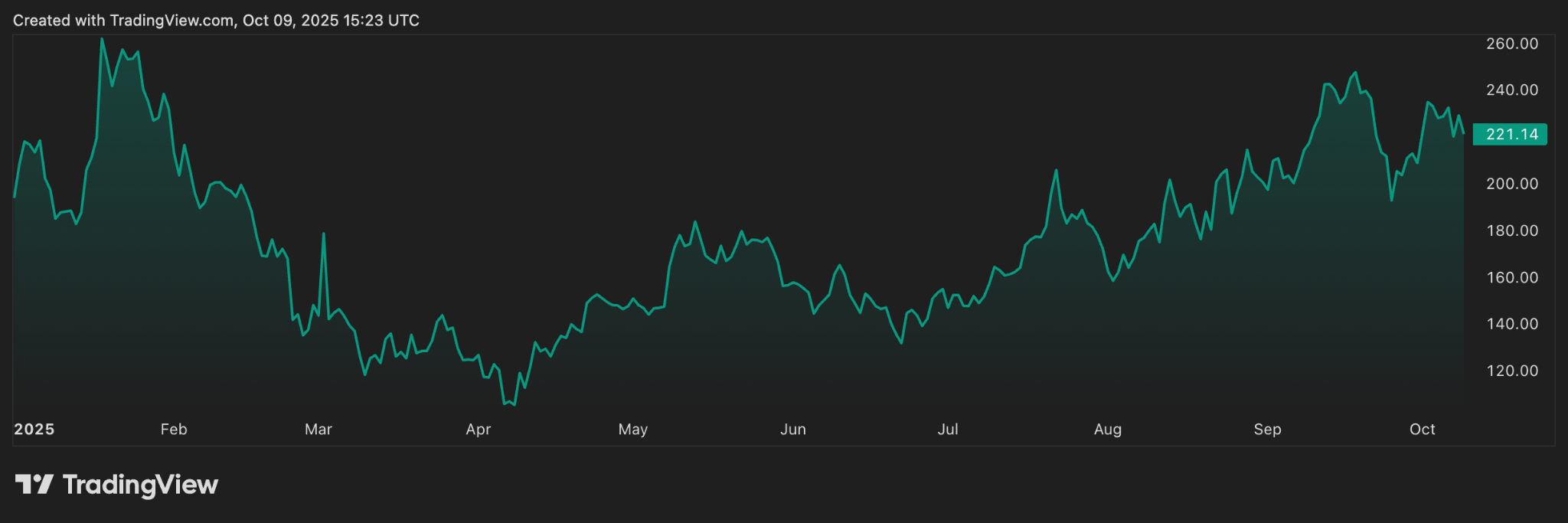The height and width of the screenshot is (523, 1568).
Task: Click the TradingView logo icon
Action: [34, 485]
